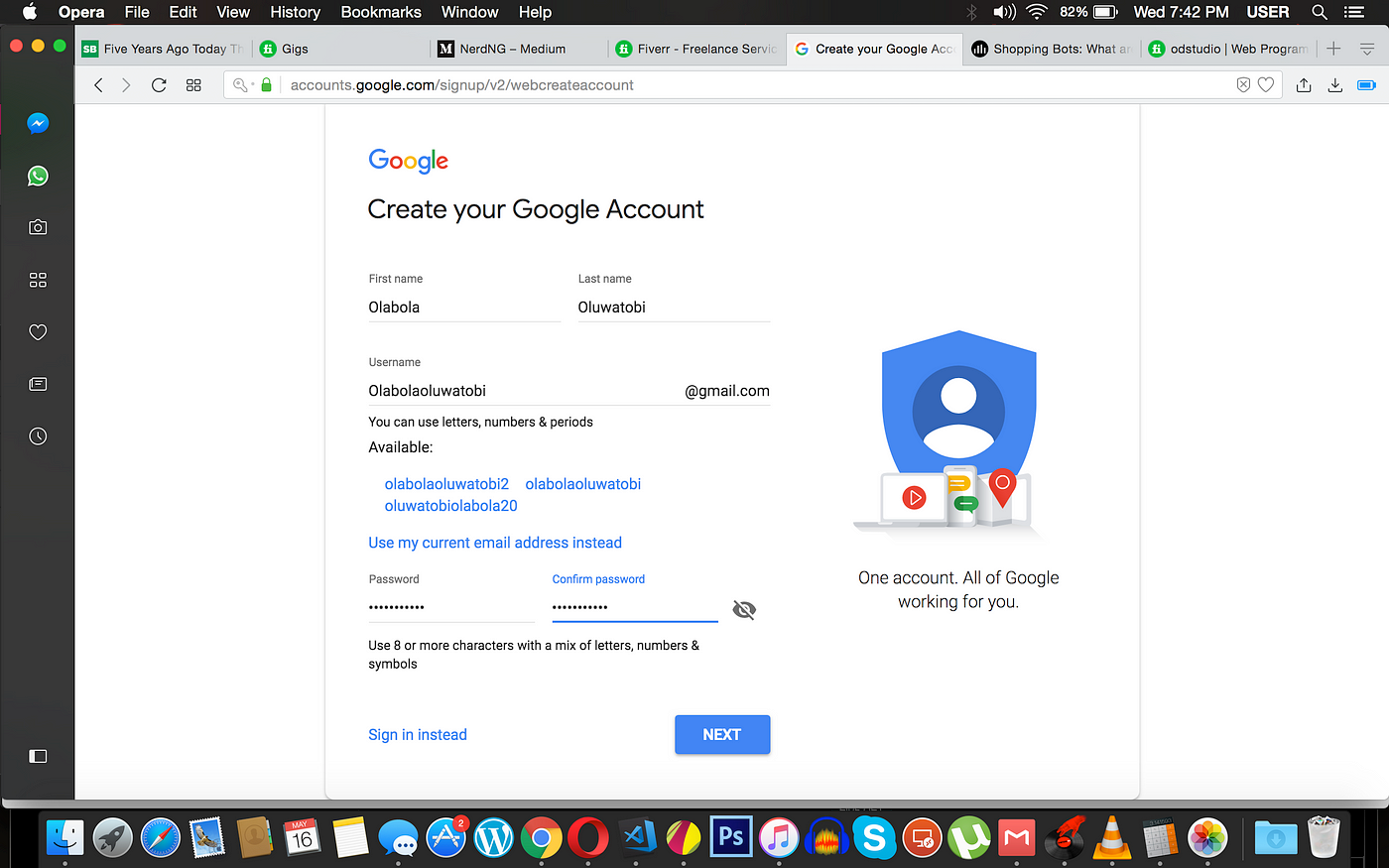
Task: Click the Confirm password field
Action: [x=635, y=607]
